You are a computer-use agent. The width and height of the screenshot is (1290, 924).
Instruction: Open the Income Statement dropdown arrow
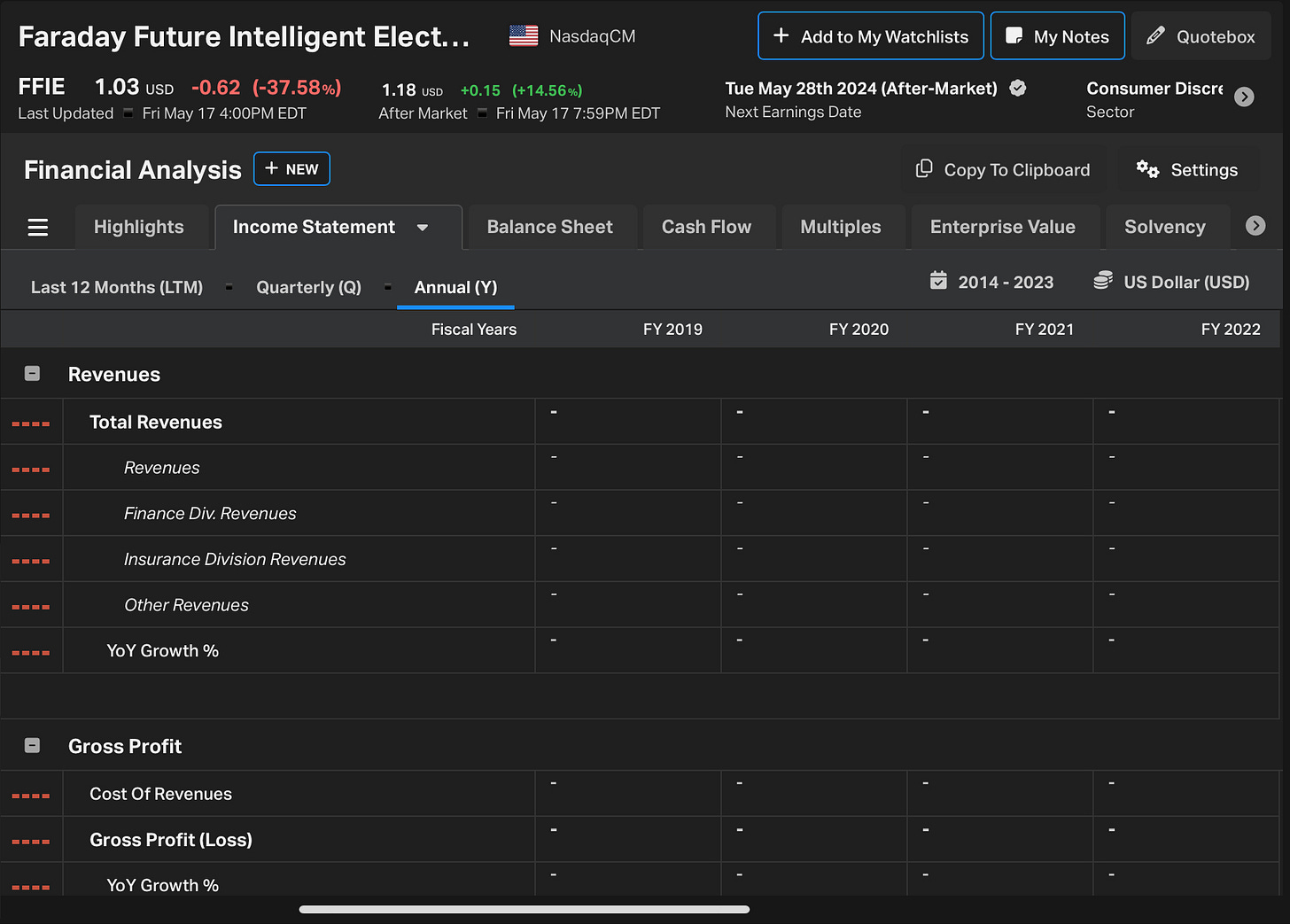coord(423,228)
